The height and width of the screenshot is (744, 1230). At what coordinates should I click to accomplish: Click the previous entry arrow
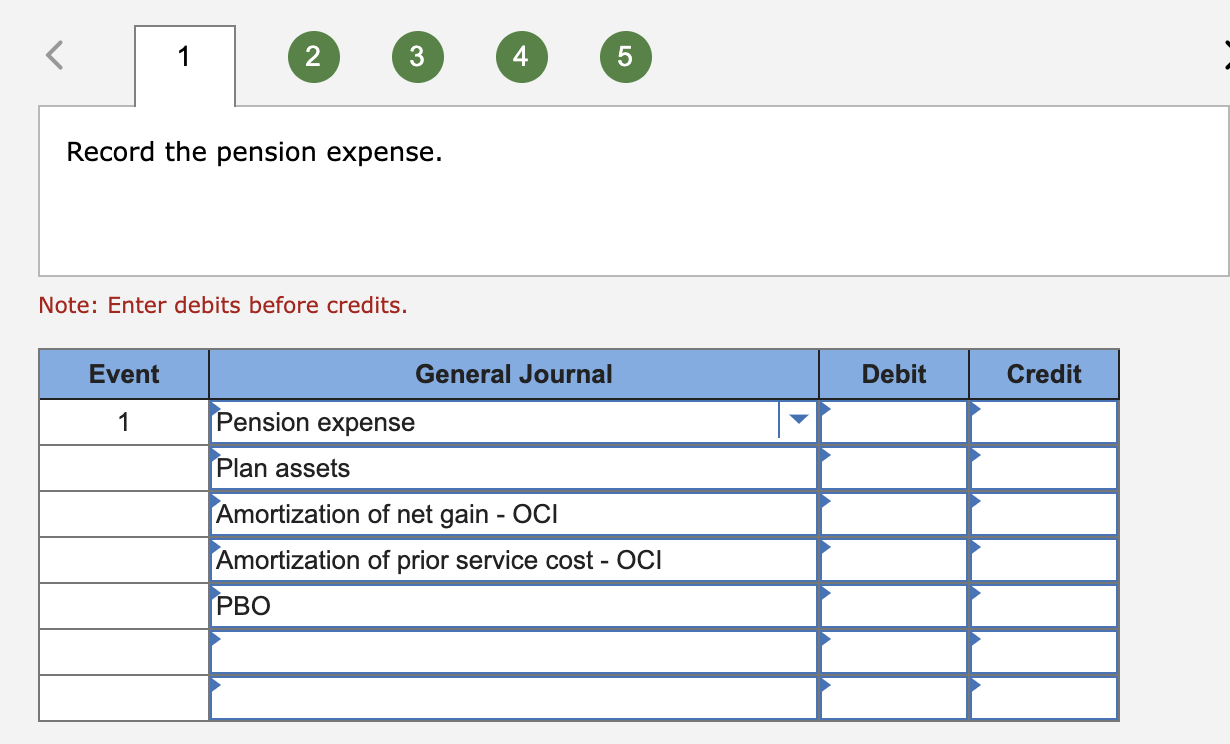tap(55, 57)
